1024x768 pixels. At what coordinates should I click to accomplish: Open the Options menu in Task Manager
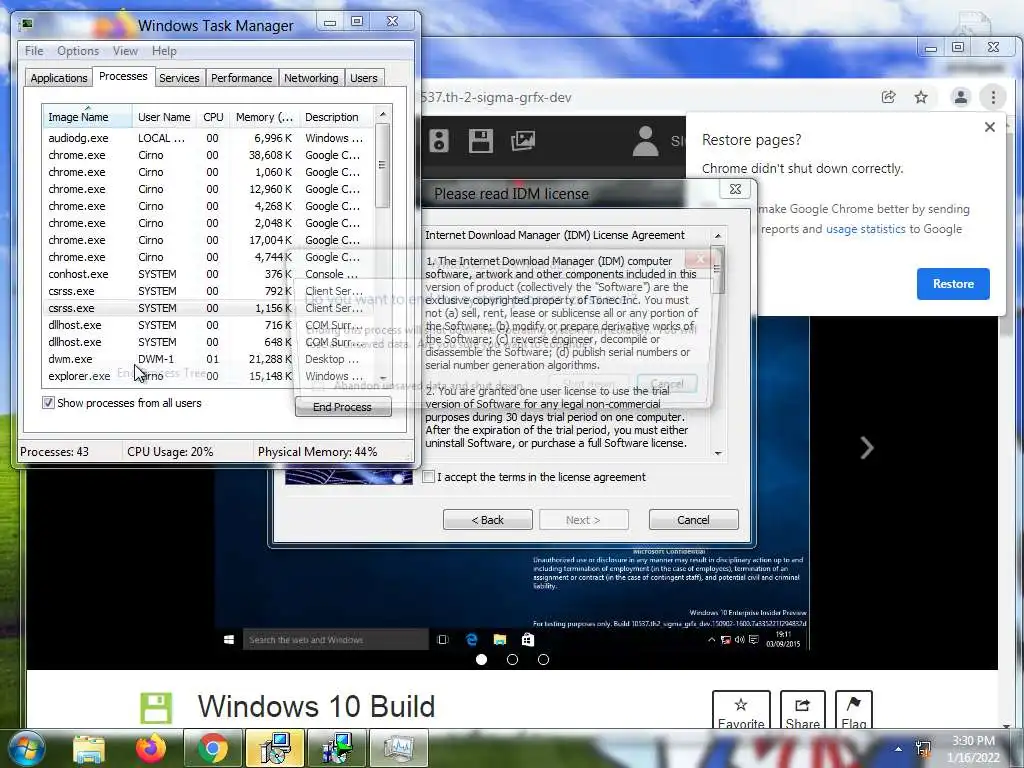78,51
